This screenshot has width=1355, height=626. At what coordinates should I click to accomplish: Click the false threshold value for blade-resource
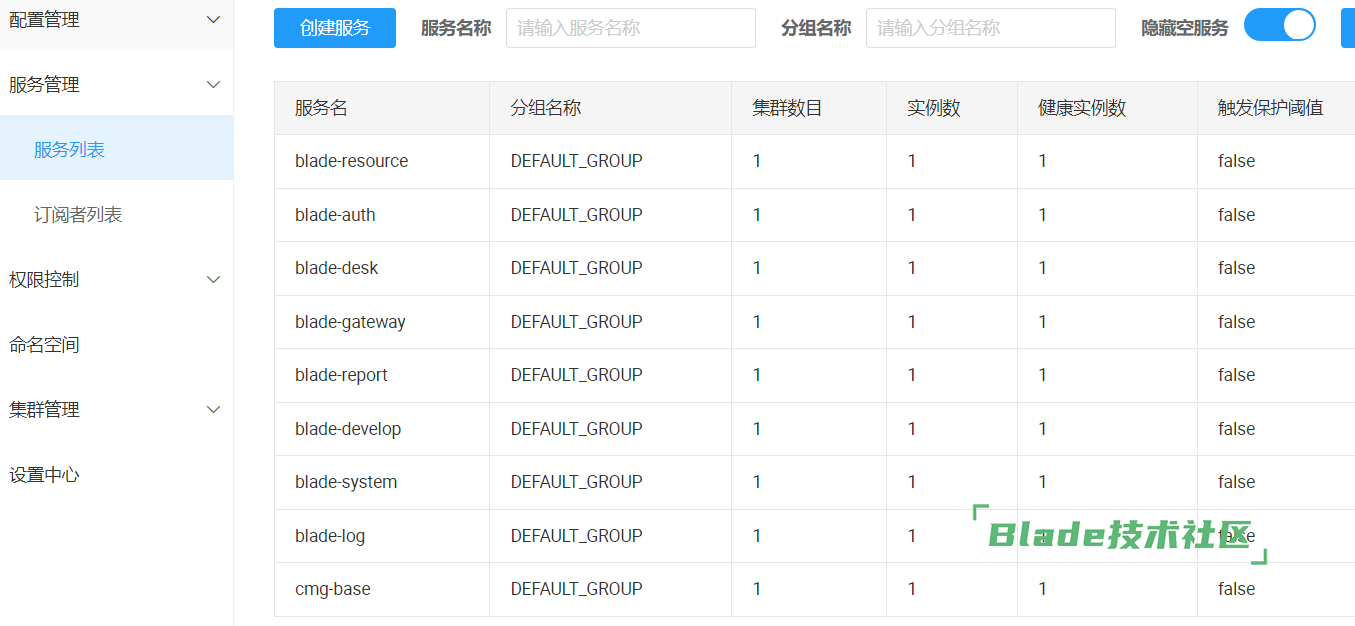(1236, 161)
